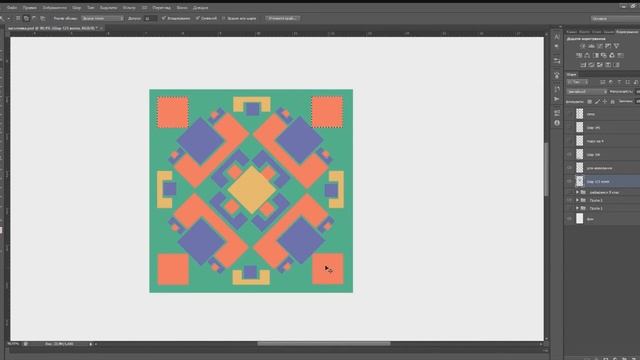Select the Add to Selection mode icon
640x360 pixels.
pos(26,18)
